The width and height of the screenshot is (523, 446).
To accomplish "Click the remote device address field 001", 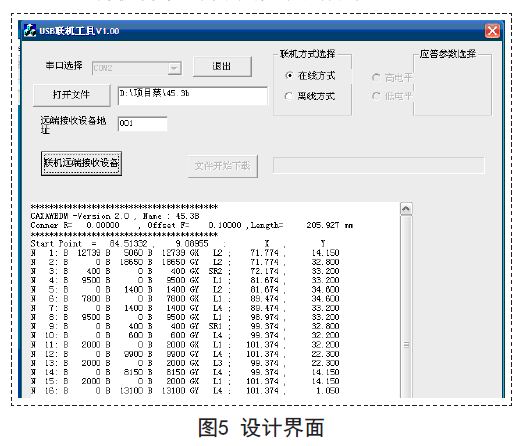I will tap(142, 124).
